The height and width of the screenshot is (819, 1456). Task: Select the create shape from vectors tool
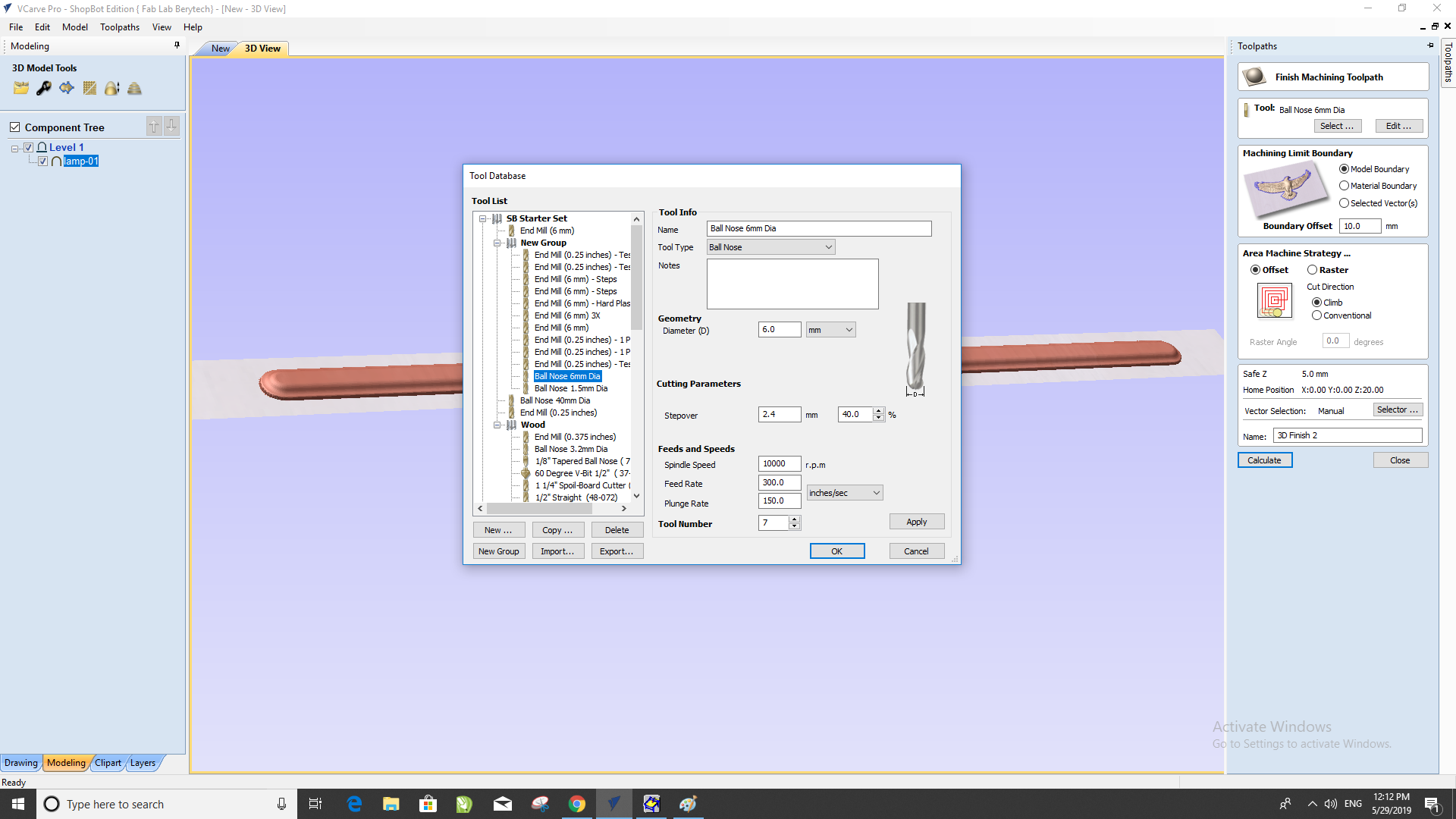click(67, 89)
